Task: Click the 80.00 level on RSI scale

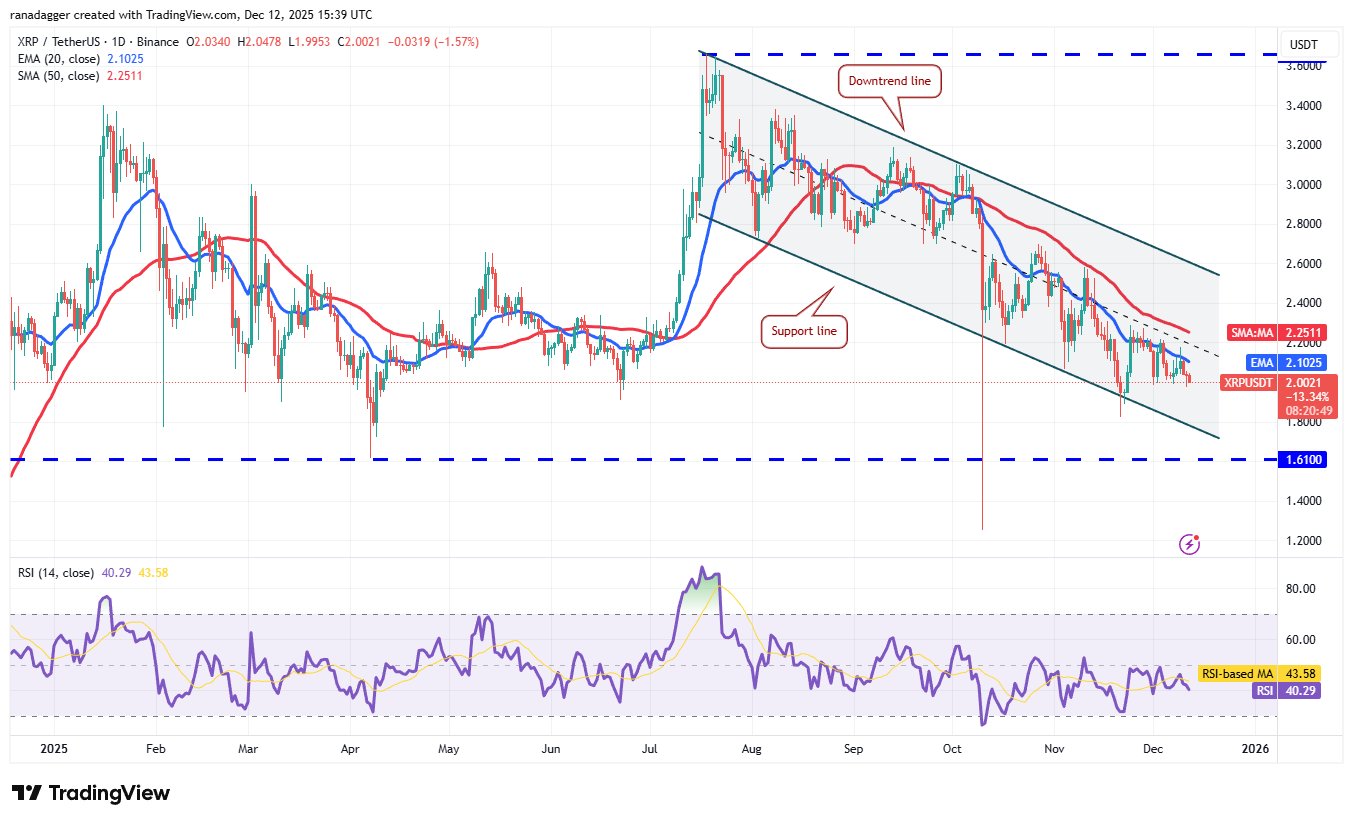Action: (x=1302, y=589)
